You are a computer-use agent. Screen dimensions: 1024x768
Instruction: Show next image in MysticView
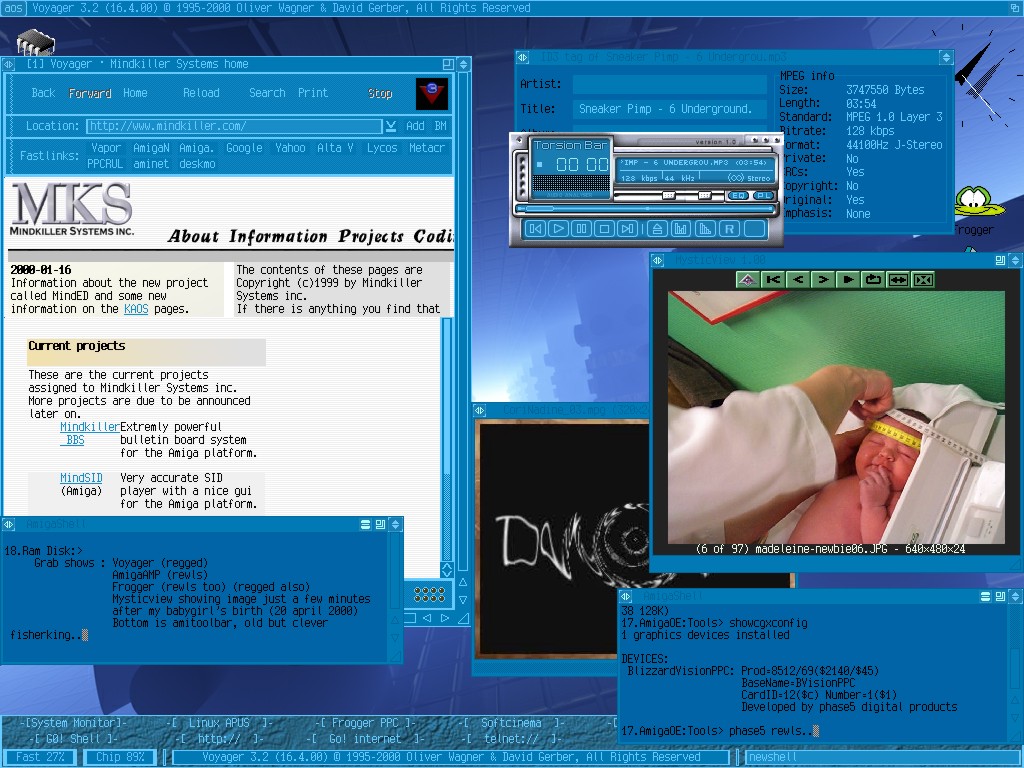pyautogui.click(x=822, y=280)
